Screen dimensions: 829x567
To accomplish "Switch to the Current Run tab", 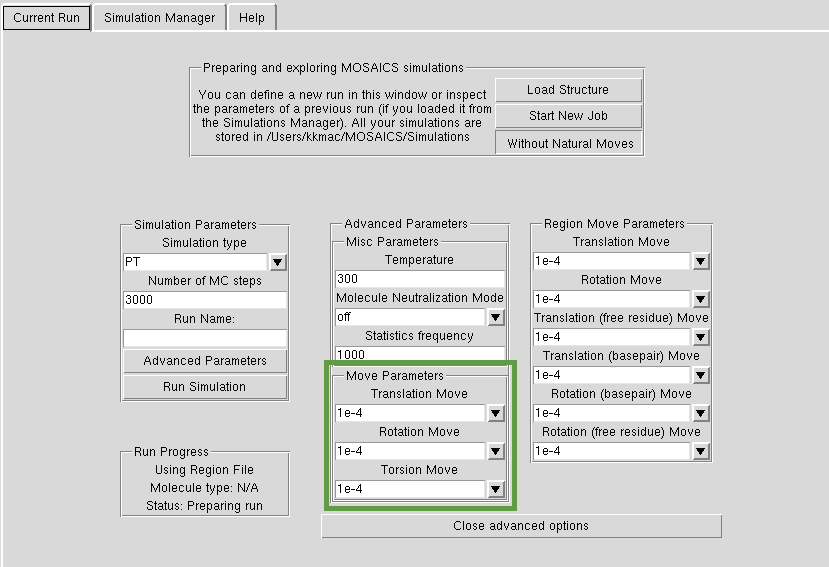I will [x=47, y=17].
